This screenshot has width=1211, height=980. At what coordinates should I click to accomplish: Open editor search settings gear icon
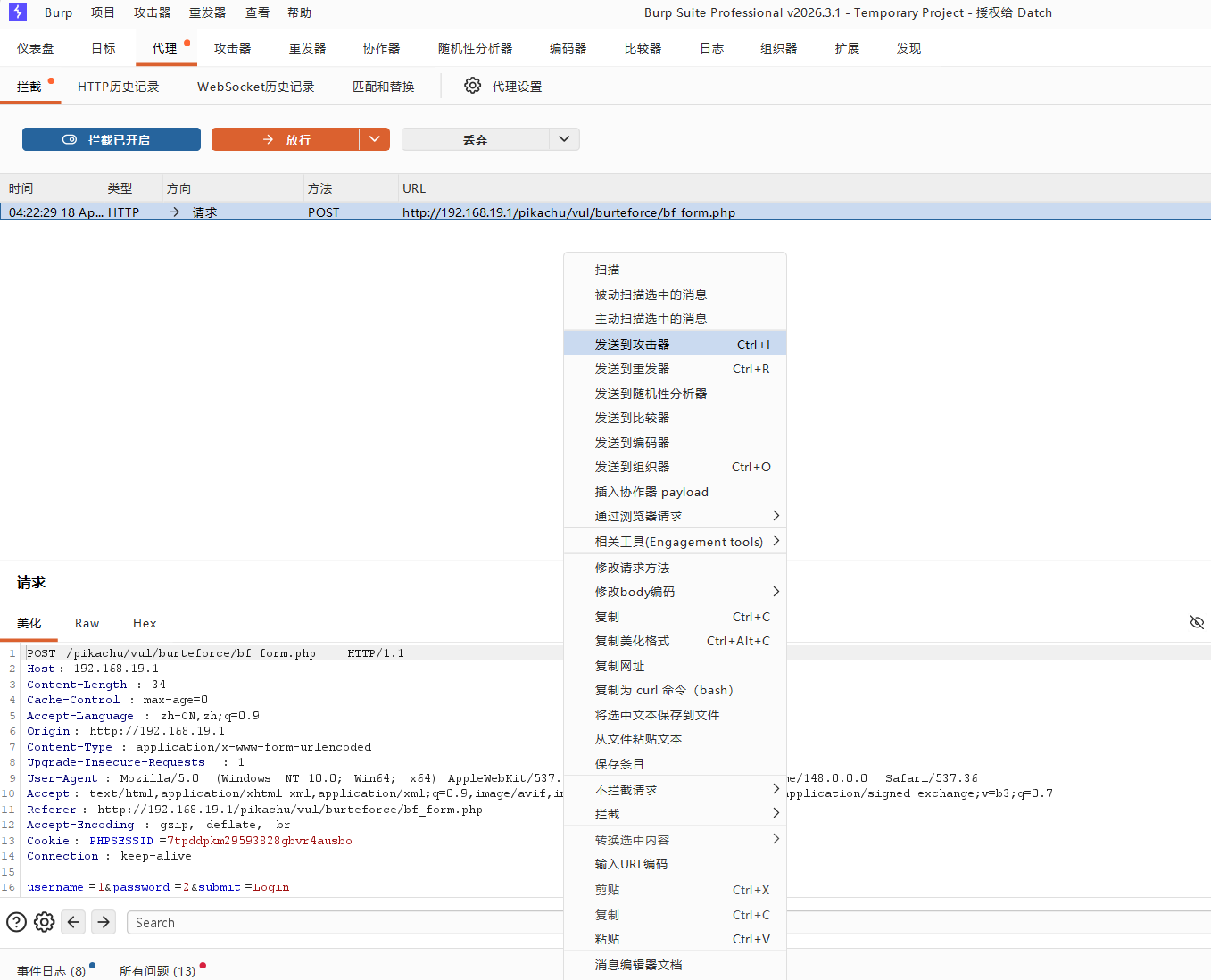[45, 922]
